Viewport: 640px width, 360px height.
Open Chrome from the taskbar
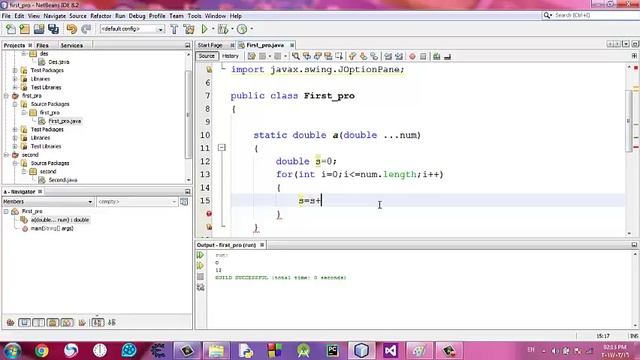pyautogui.click(x=41, y=351)
